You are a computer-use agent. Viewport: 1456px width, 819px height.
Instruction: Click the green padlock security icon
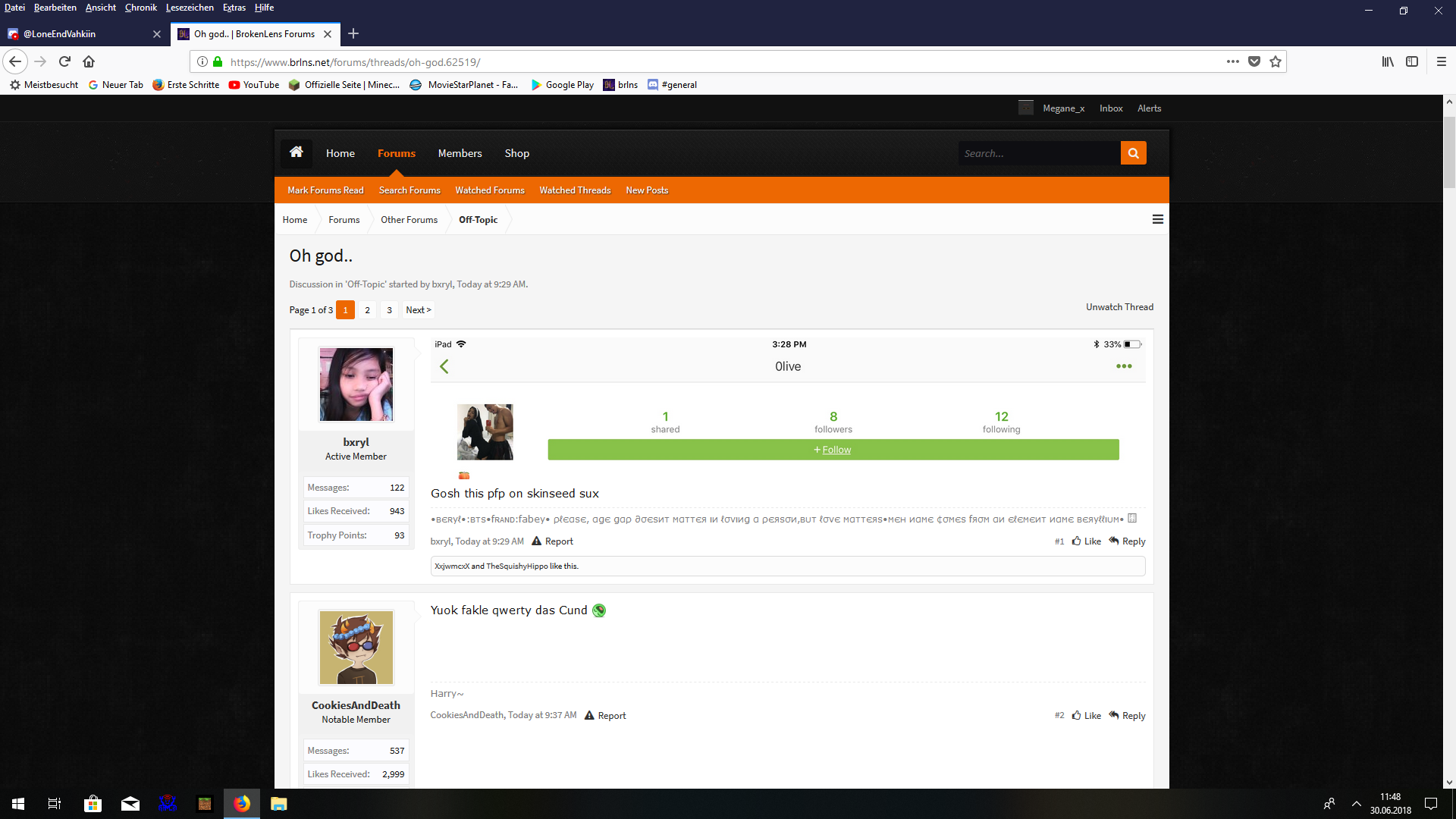click(218, 61)
